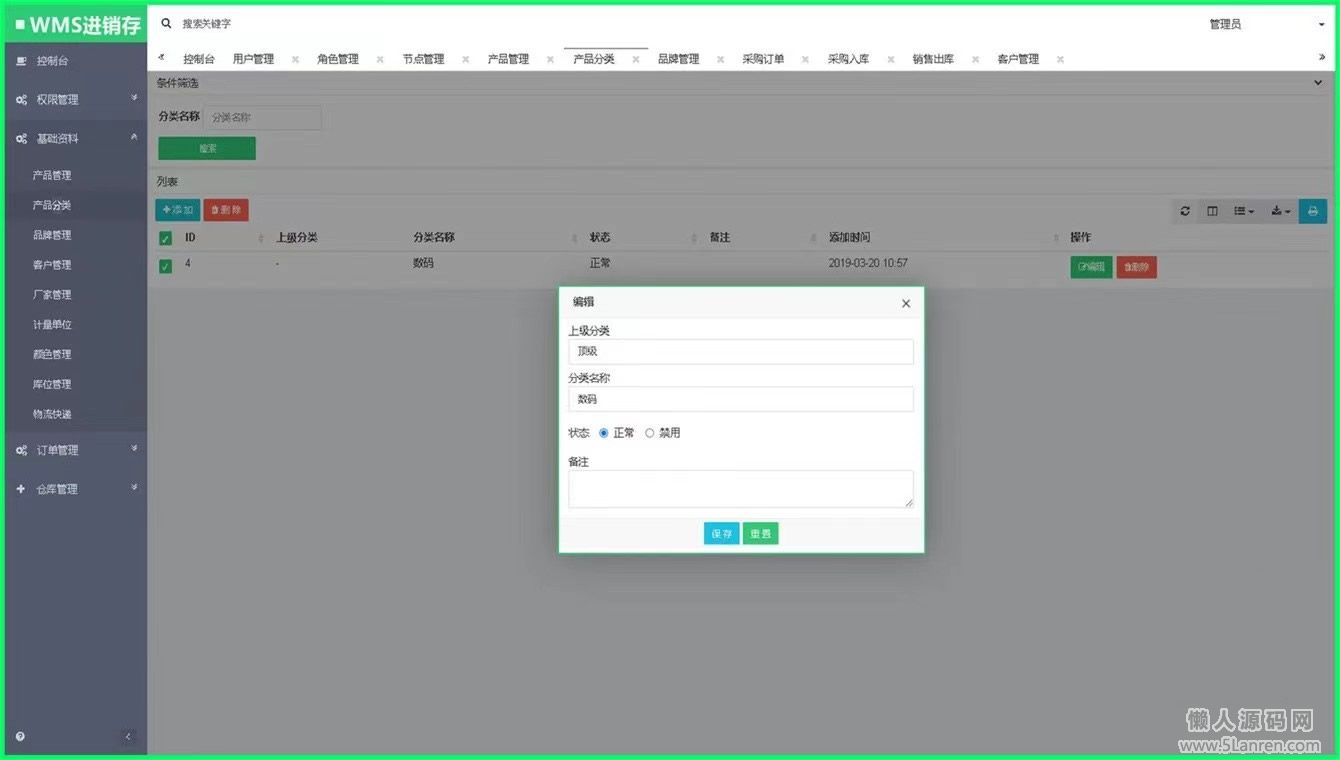Click the 备注 textarea in the dialog

tap(741, 489)
